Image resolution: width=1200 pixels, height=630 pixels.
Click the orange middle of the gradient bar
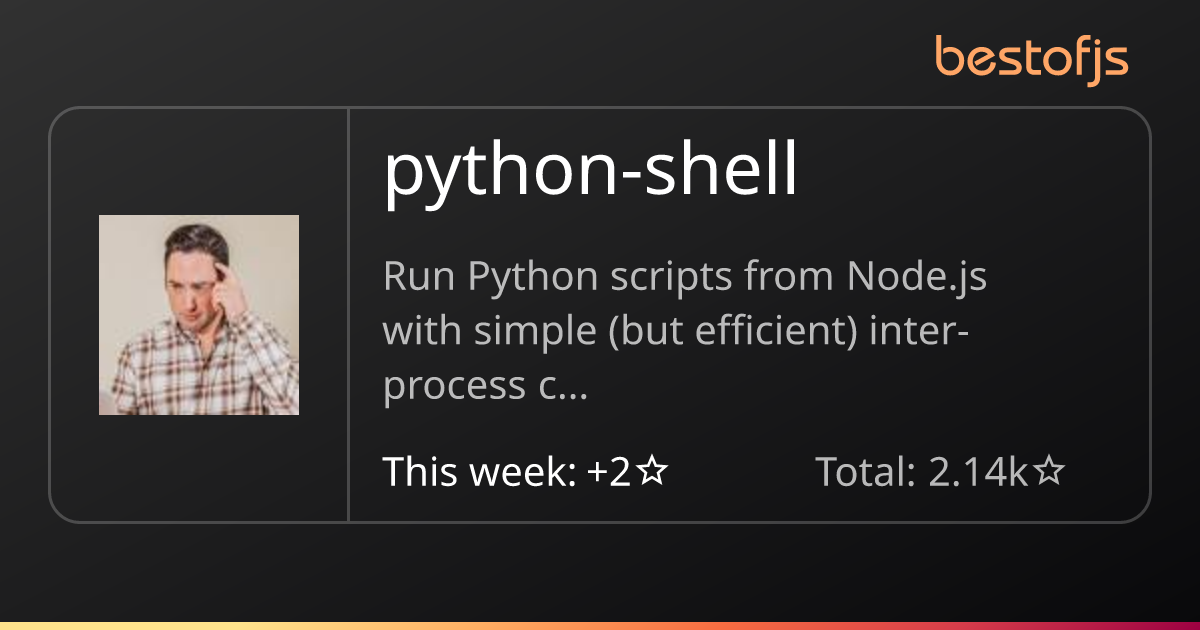click(600, 626)
